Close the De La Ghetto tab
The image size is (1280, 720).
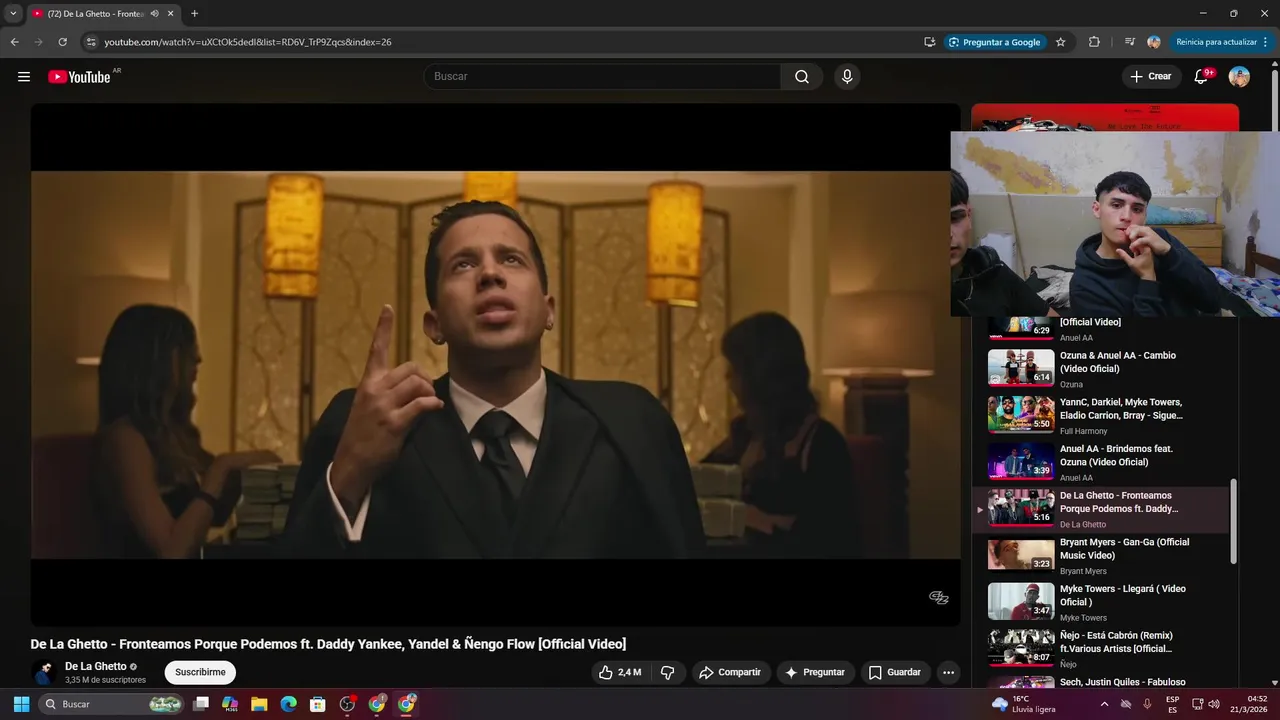point(171,14)
